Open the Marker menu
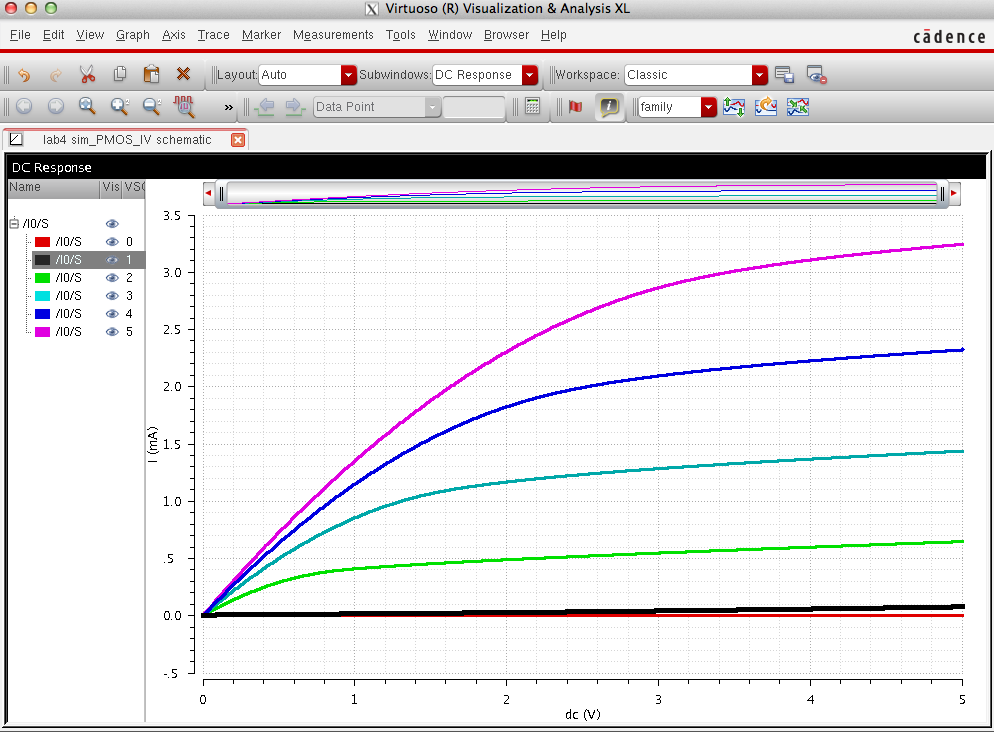This screenshot has height=732, width=994. 261,35
